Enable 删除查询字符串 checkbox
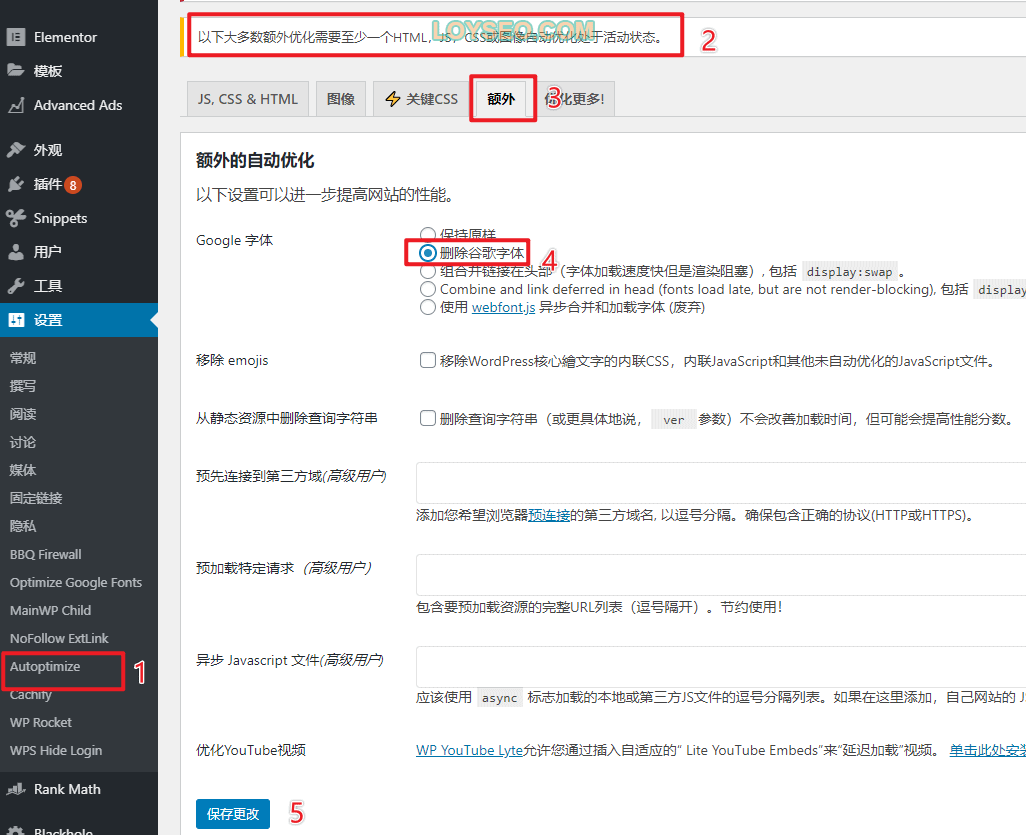The image size is (1026, 835). coord(427,418)
